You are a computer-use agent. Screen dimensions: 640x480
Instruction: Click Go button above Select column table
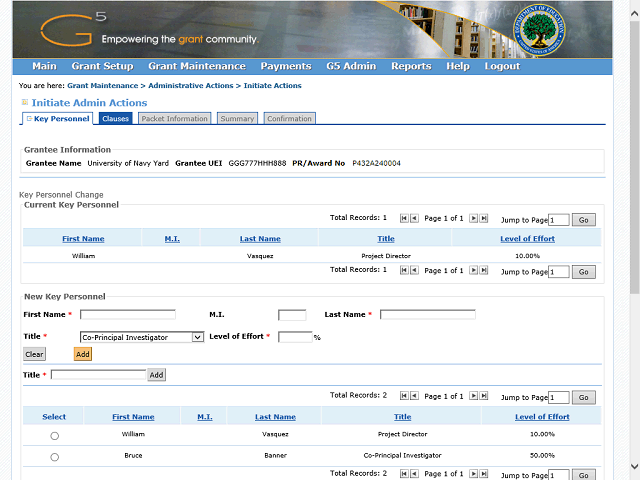pyautogui.click(x=584, y=397)
